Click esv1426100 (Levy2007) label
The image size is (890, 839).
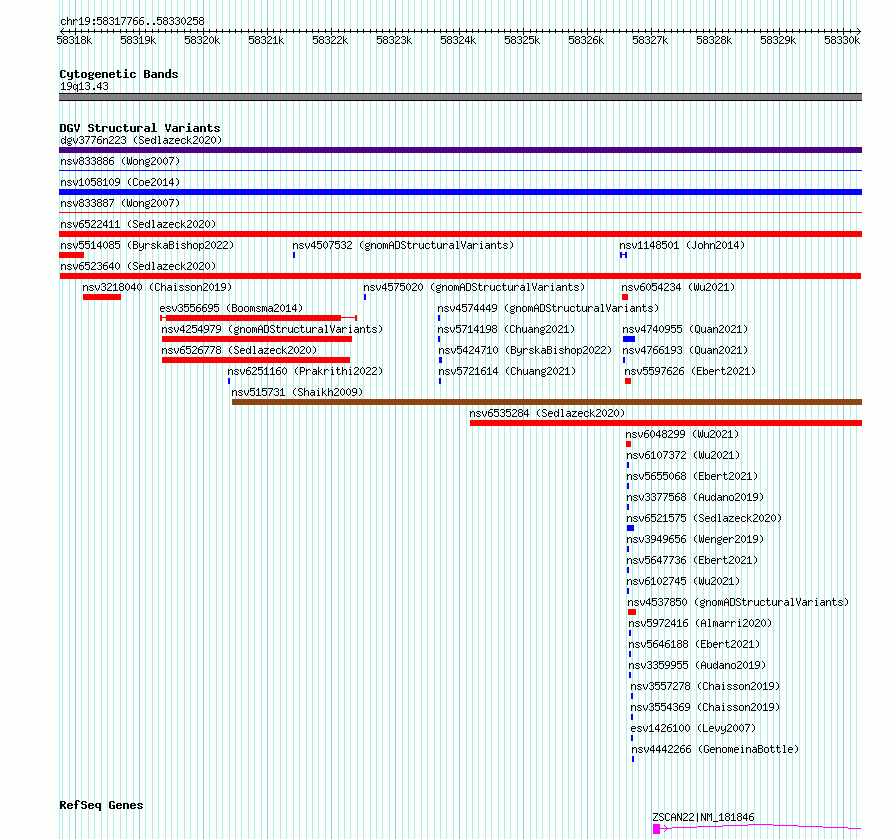click(x=694, y=728)
